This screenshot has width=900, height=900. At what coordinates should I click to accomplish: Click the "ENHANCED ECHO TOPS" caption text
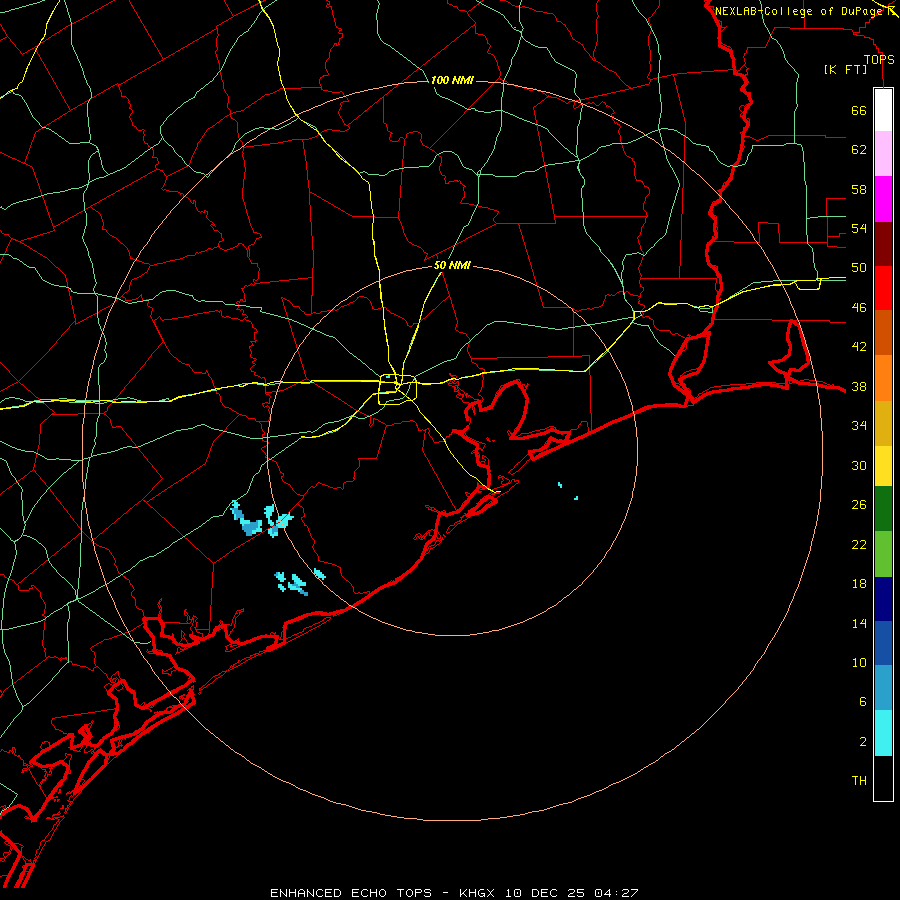(x=351, y=893)
